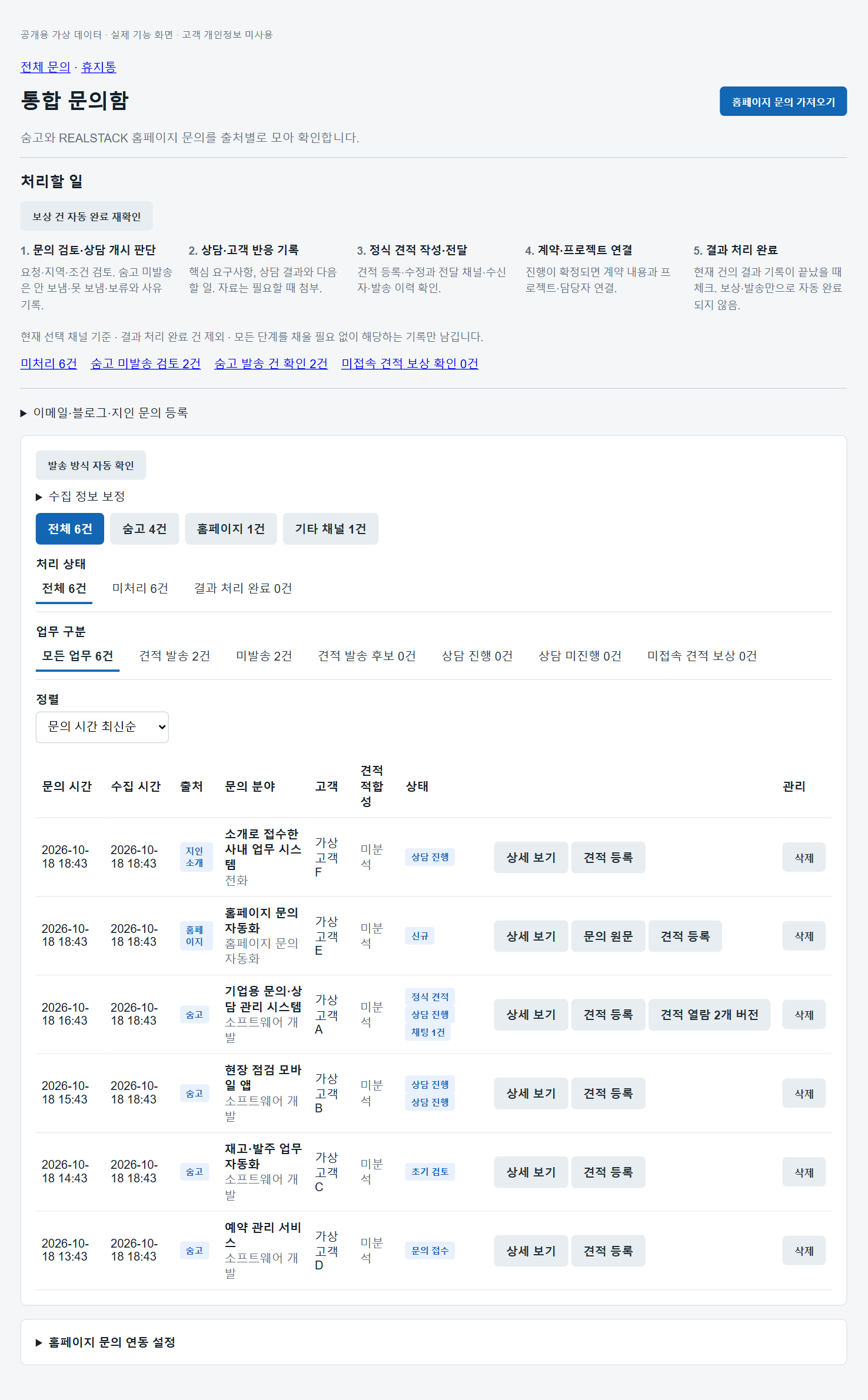Go to the 휴지통 link
This screenshot has height=1400, width=868.
(x=99, y=67)
